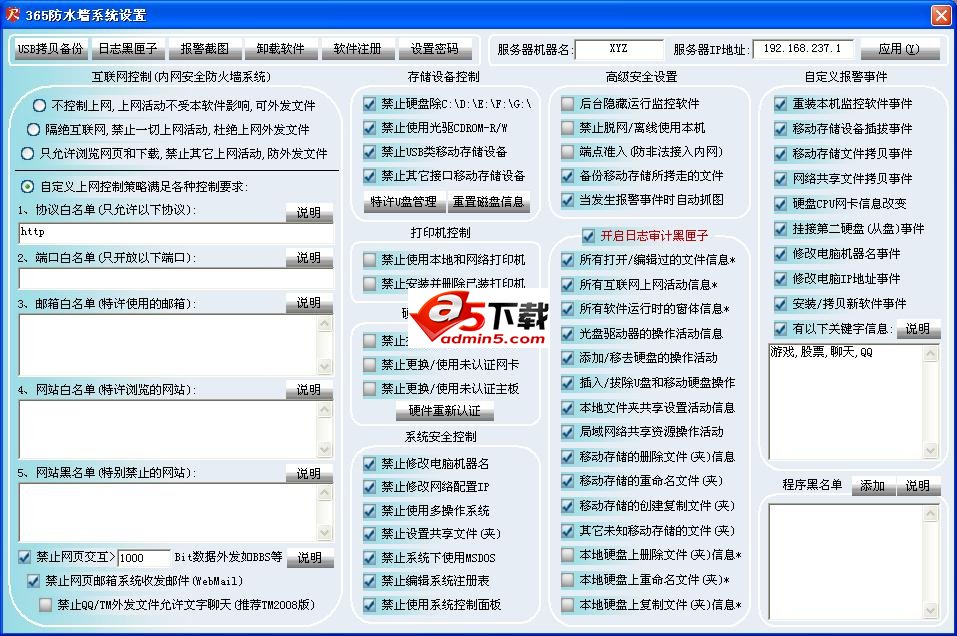Viewport: 957px width, 636px height.
Task: Toggle 后台隐藏运行监控软件
Action: [568, 103]
